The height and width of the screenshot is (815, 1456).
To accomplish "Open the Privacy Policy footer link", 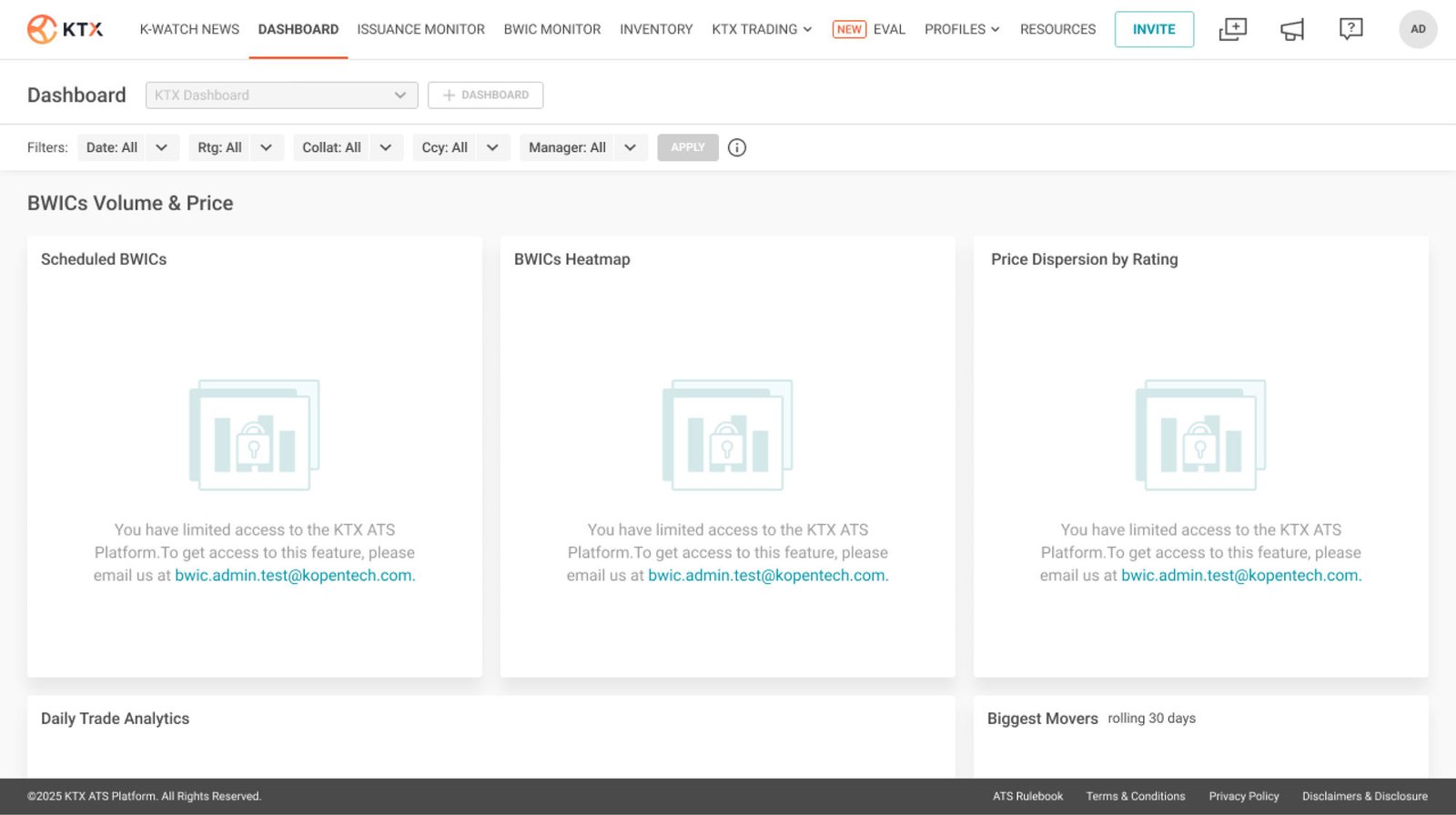I will [1244, 797].
